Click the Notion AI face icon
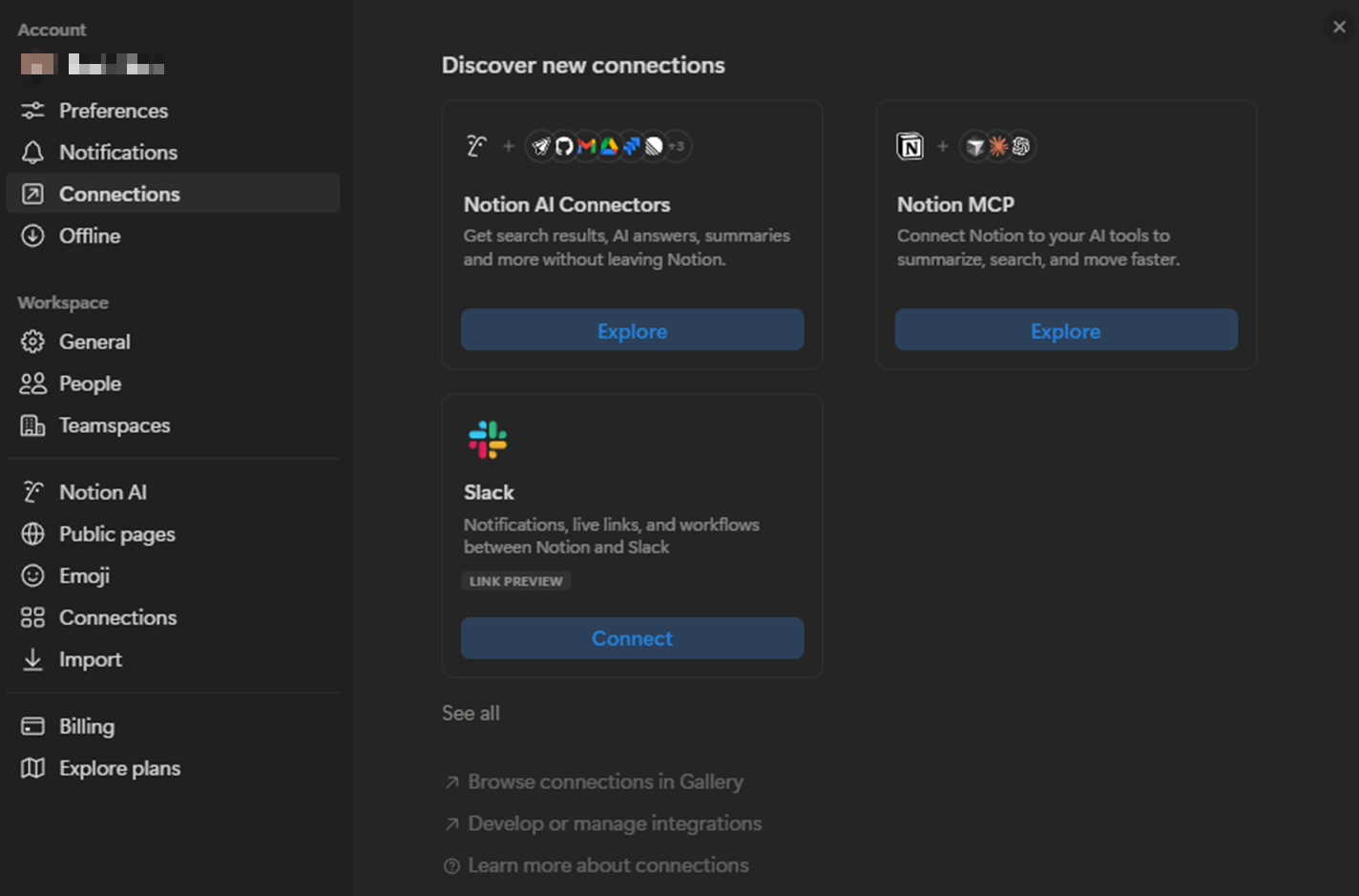Screen dimensions: 1359x896 [x=477, y=145]
